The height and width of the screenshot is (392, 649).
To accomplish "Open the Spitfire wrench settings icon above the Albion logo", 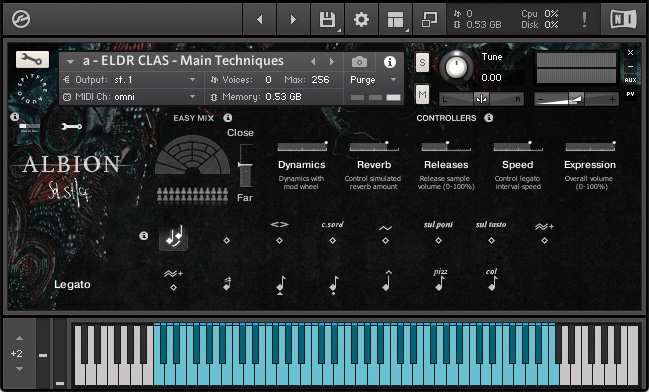I will (71, 126).
